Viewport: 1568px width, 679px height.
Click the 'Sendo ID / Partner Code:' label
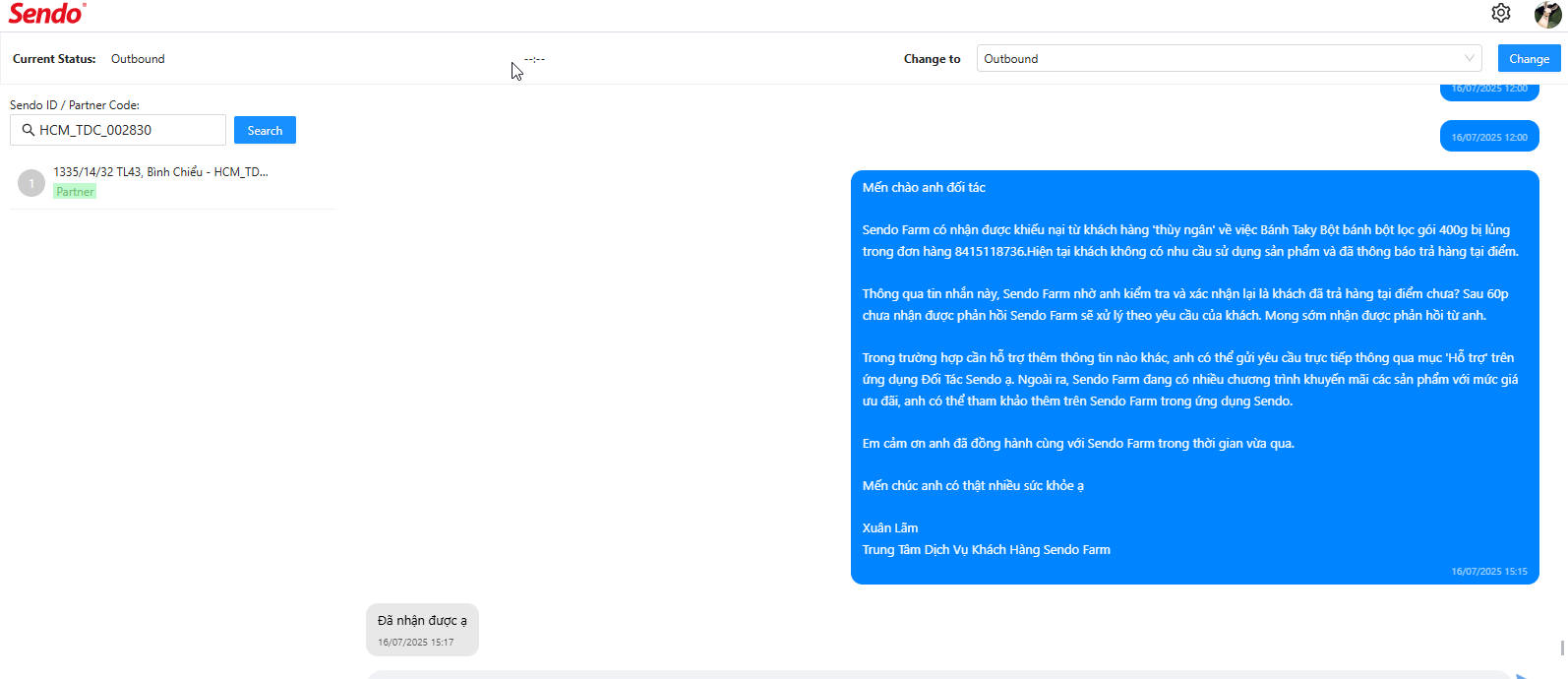(x=75, y=104)
